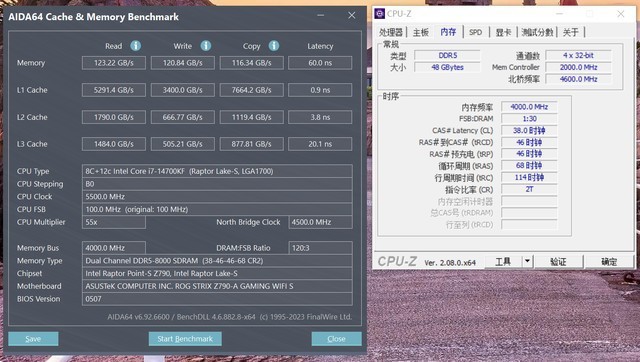Click the Copy info icon
The height and width of the screenshot is (362, 640).
click(274, 46)
